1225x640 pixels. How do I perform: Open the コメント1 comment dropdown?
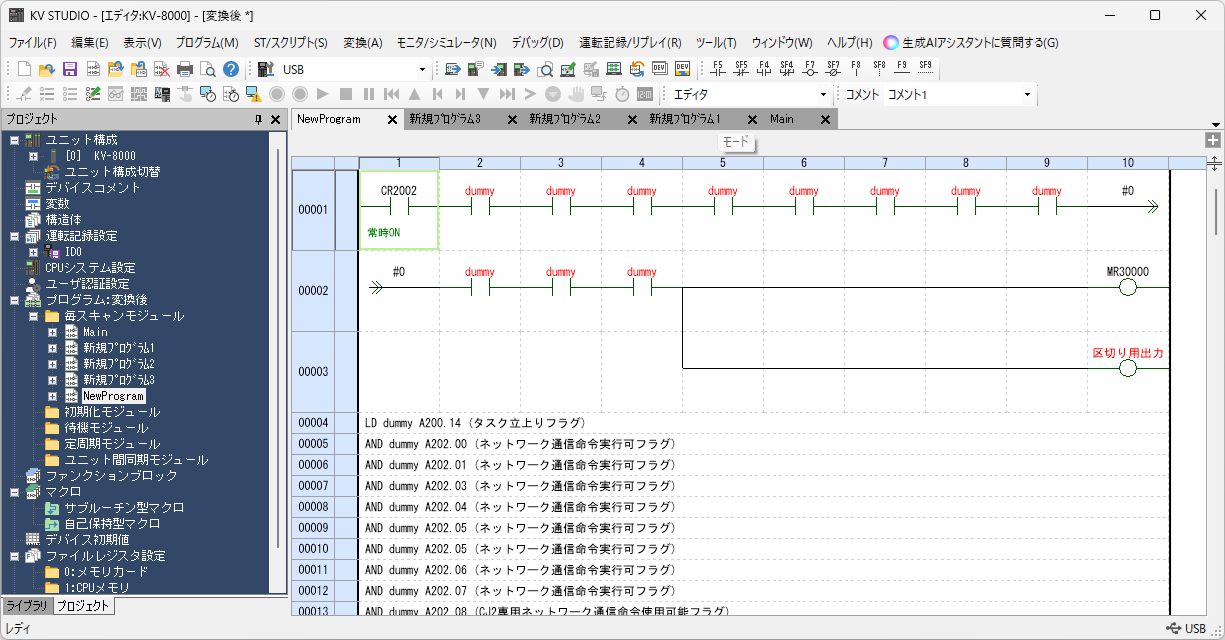coord(1027,94)
